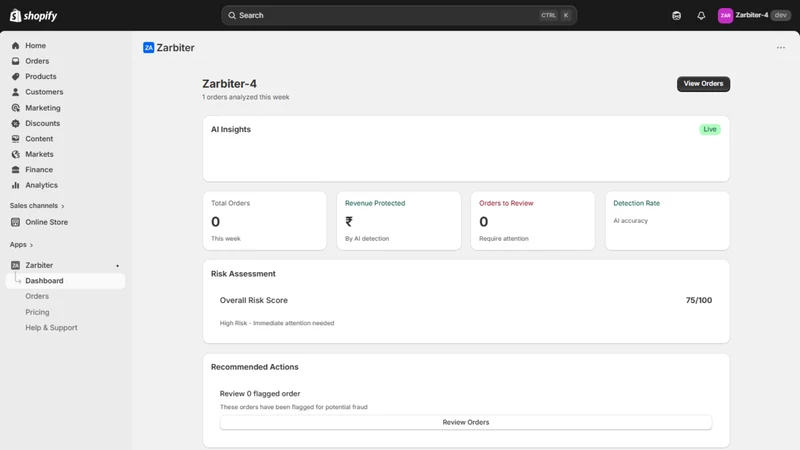Open the notifications bell
Screen dimensions: 800x450
[x=701, y=15]
